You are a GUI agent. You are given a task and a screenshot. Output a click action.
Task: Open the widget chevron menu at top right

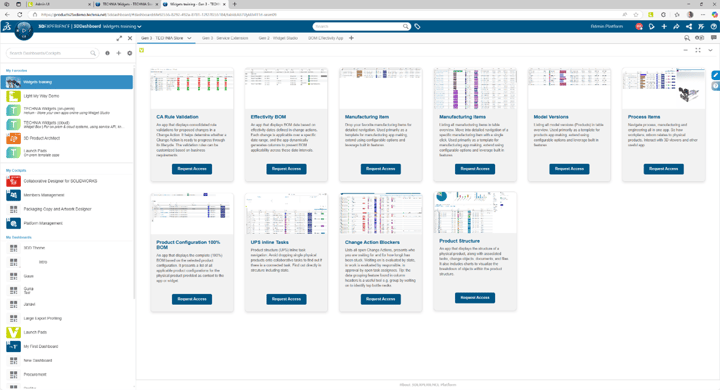pyautogui.click(x=710, y=50)
